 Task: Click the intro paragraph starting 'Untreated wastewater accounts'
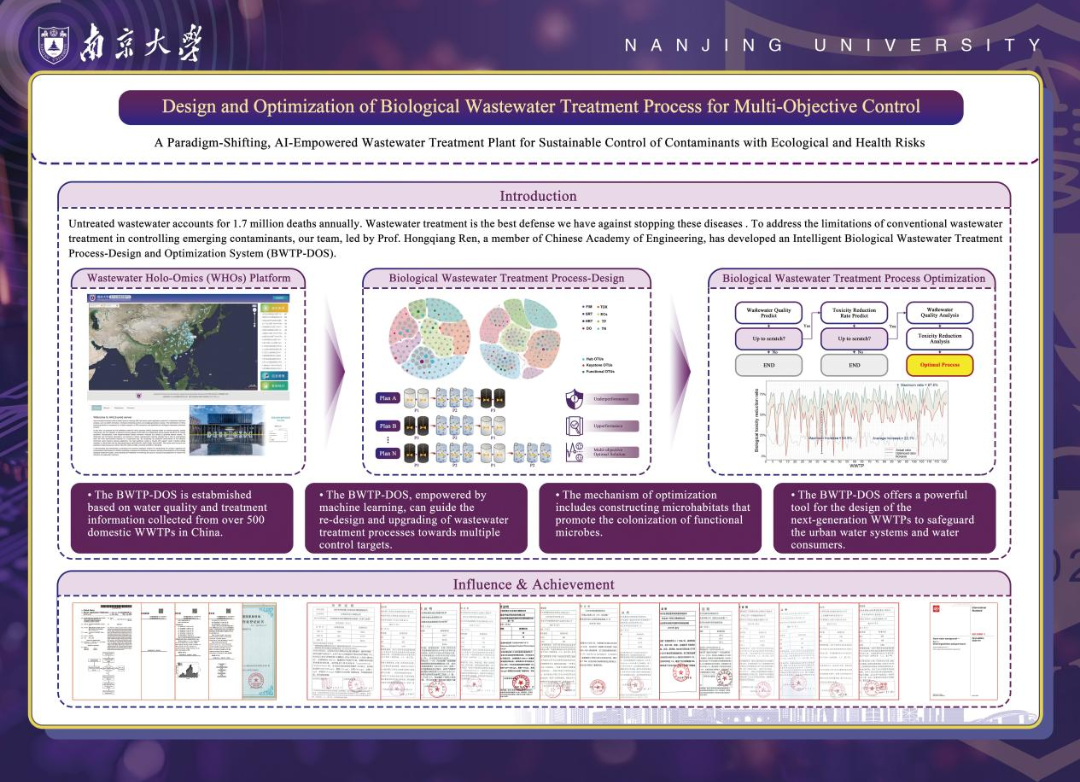click(534, 238)
